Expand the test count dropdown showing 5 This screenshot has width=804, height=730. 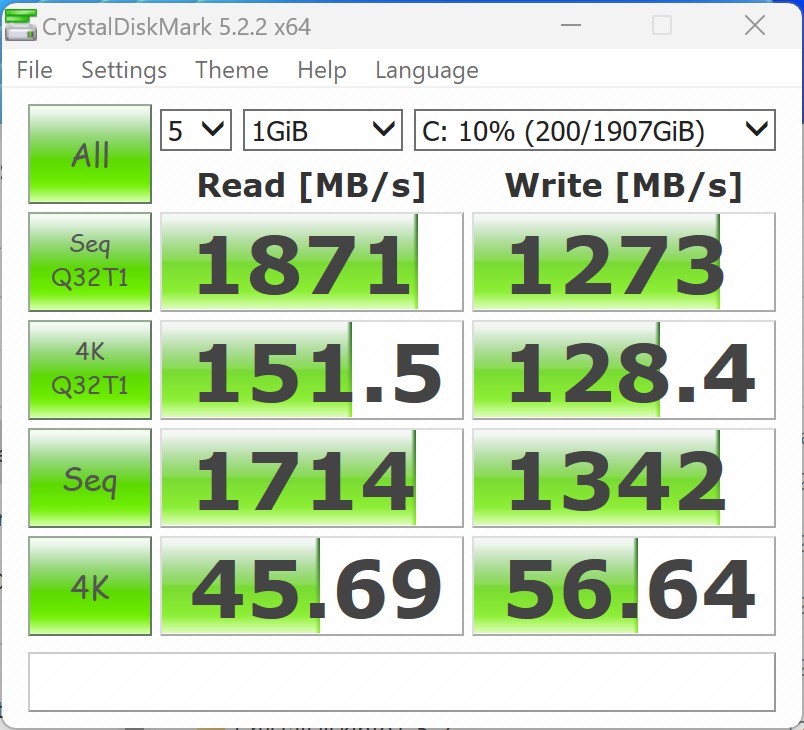click(196, 130)
